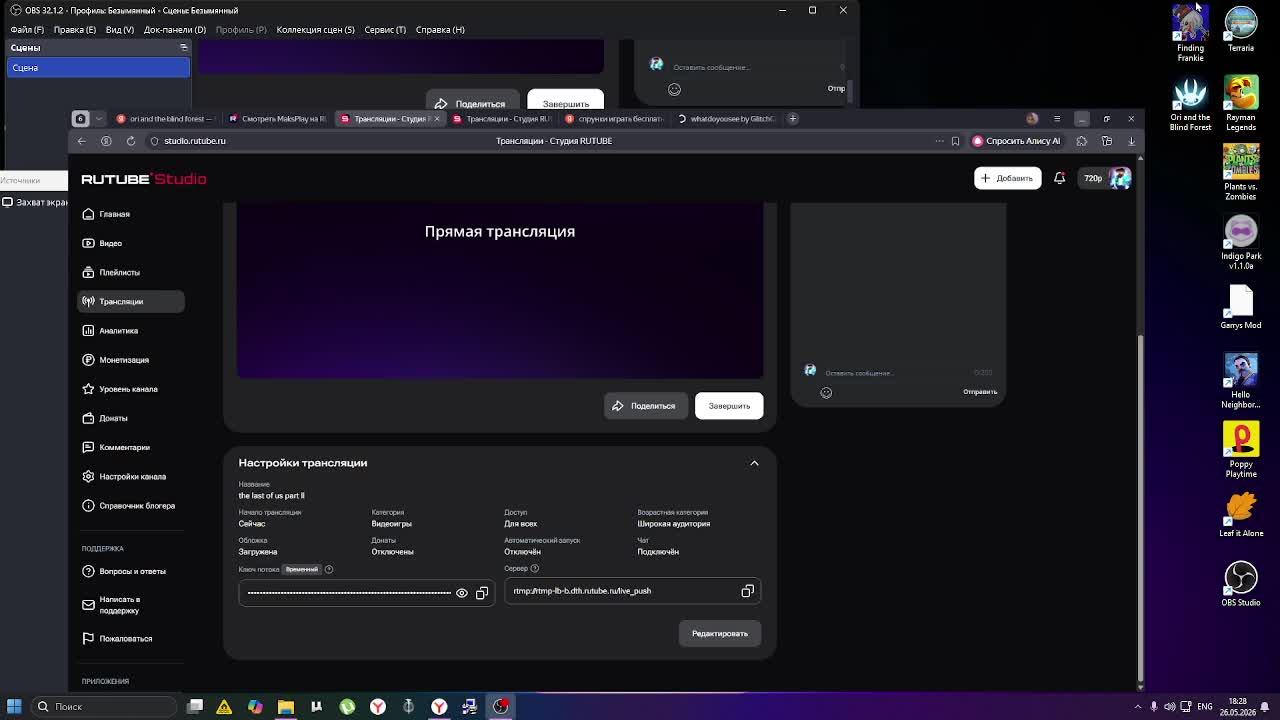This screenshot has height=720, width=1280.
Task: Open the emoji picker in chat
Action: coord(826,392)
